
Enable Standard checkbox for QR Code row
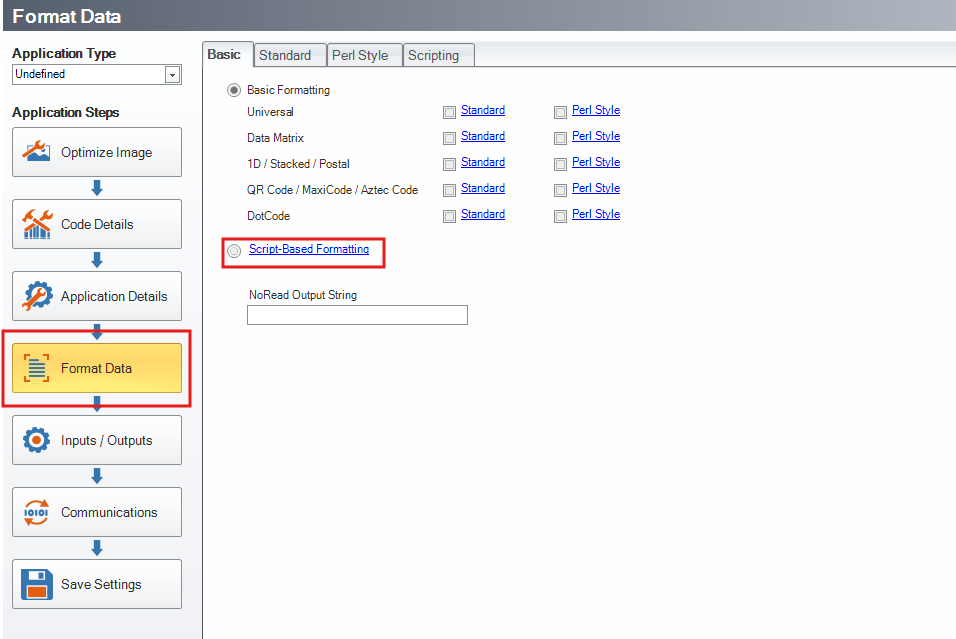tap(449, 190)
